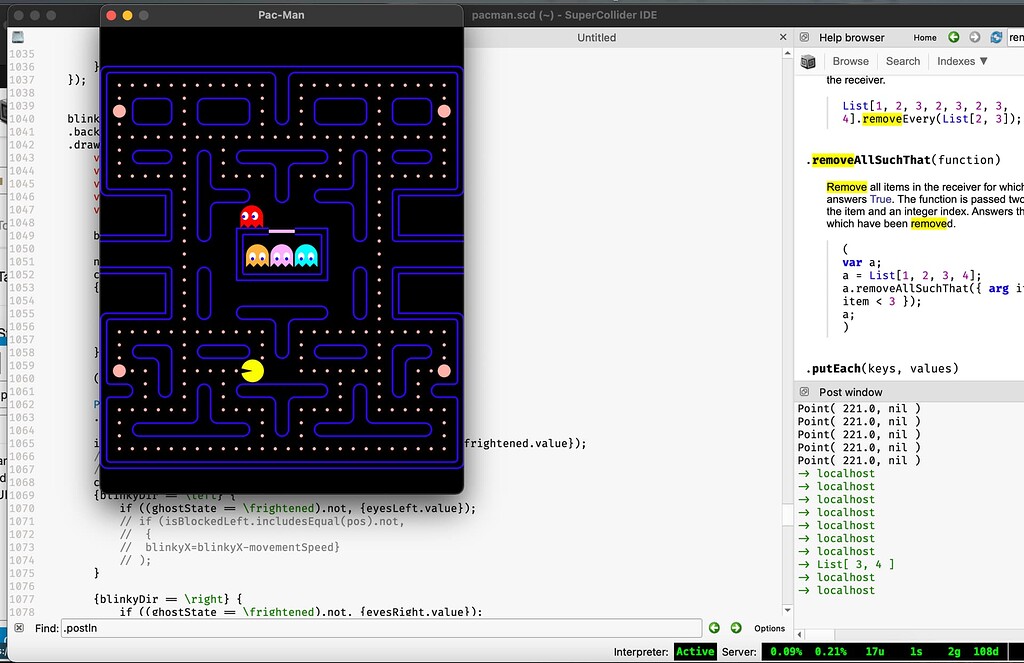The height and width of the screenshot is (663, 1024).
Task: Click the Interpreter Active status box
Action: coord(695,651)
